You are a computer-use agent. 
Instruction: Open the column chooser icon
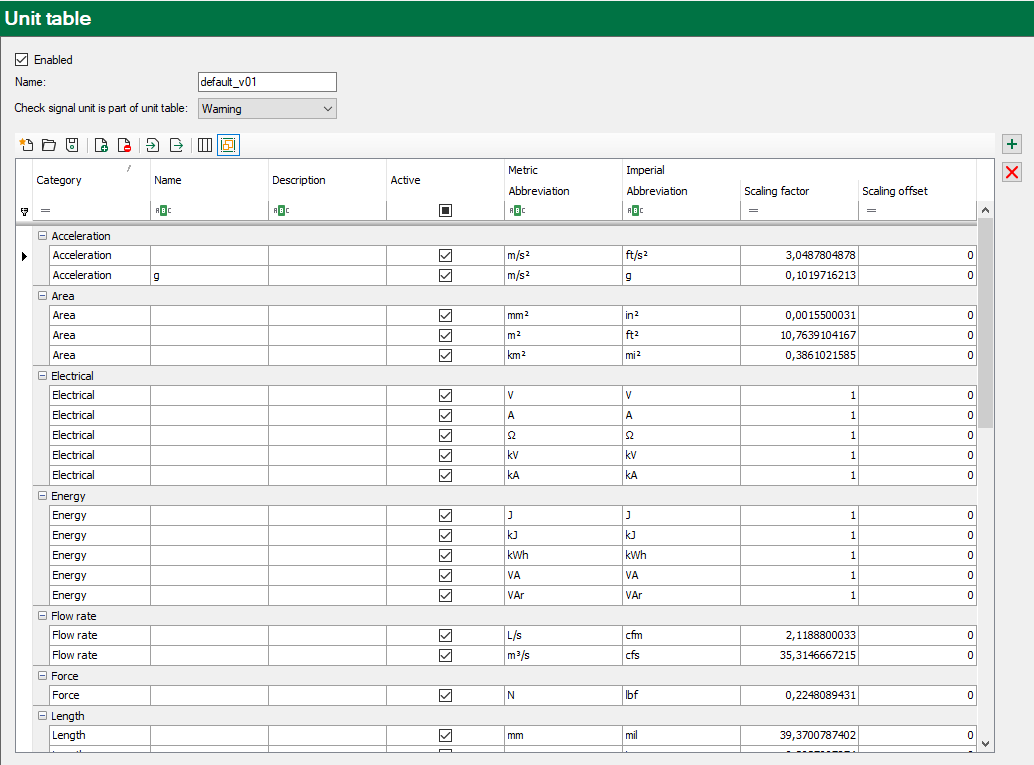(205, 145)
